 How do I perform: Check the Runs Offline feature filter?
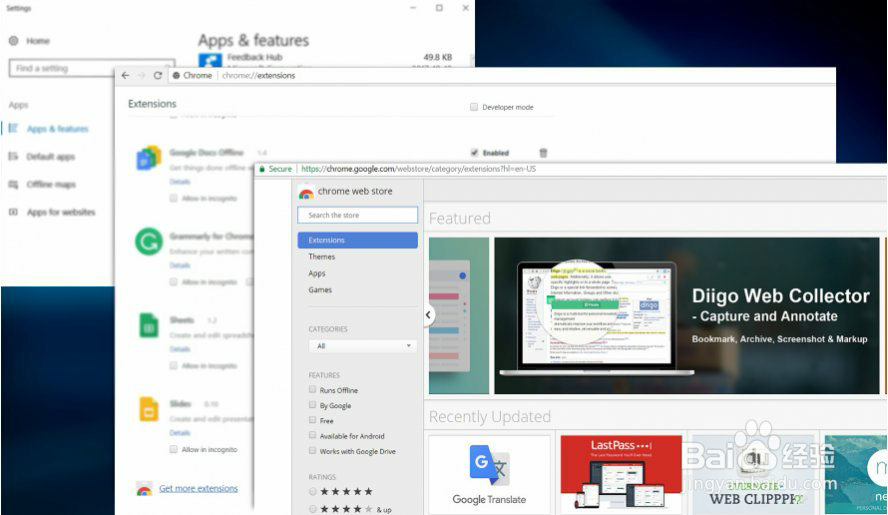[313, 389]
